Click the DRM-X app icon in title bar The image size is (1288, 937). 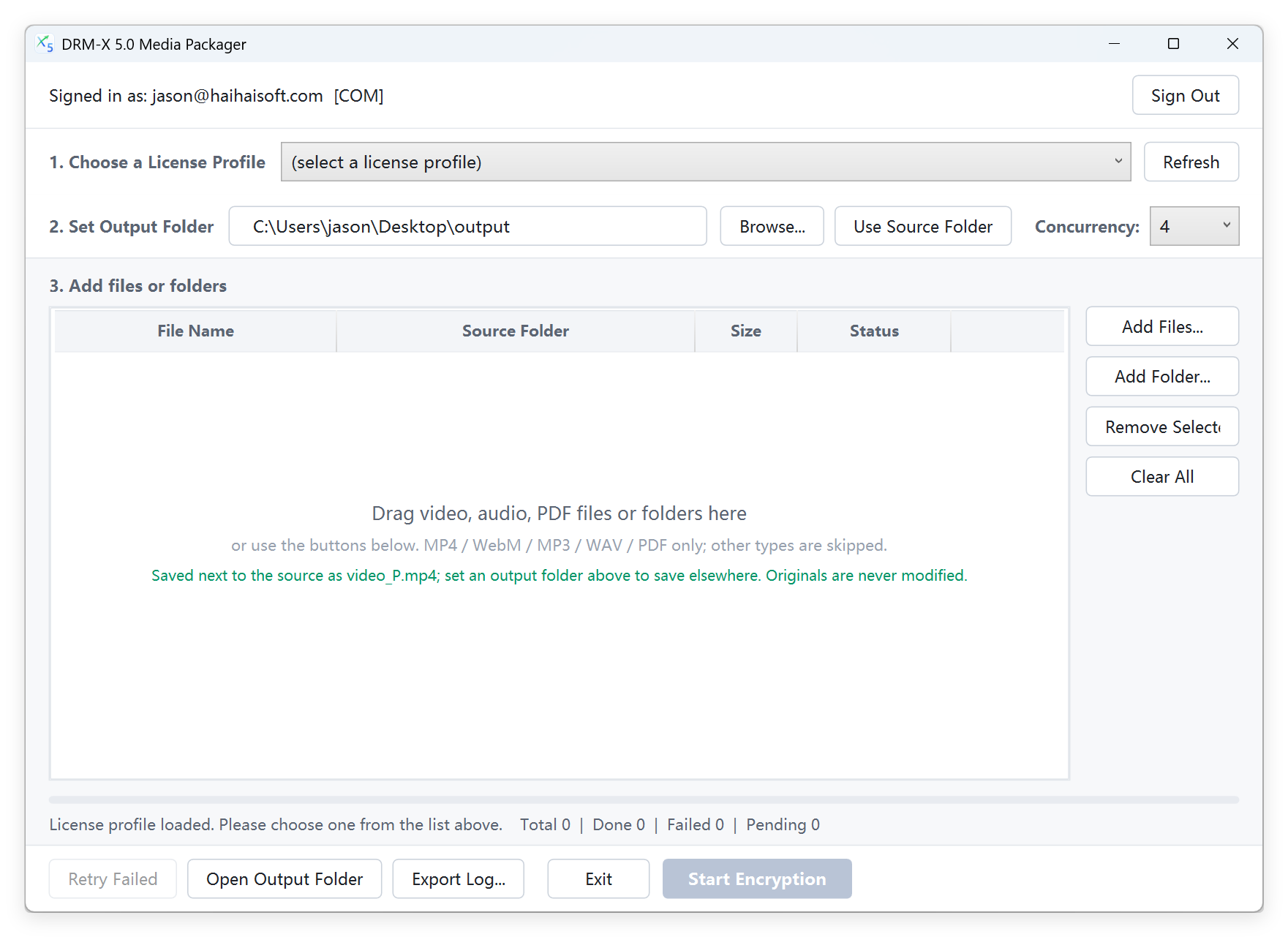(x=45, y=44)
